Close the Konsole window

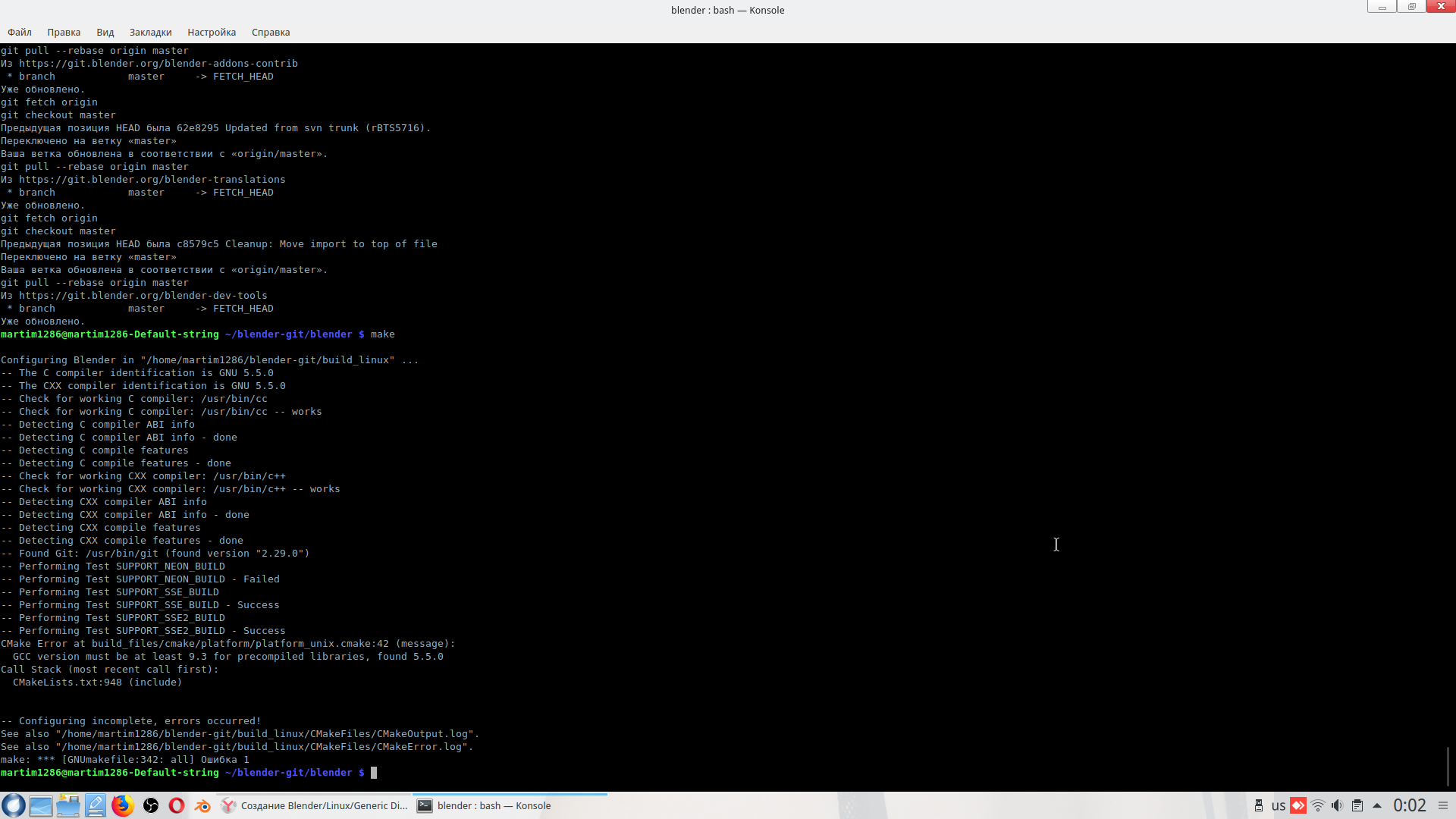pyautogui.click(x=1441, y=7)
